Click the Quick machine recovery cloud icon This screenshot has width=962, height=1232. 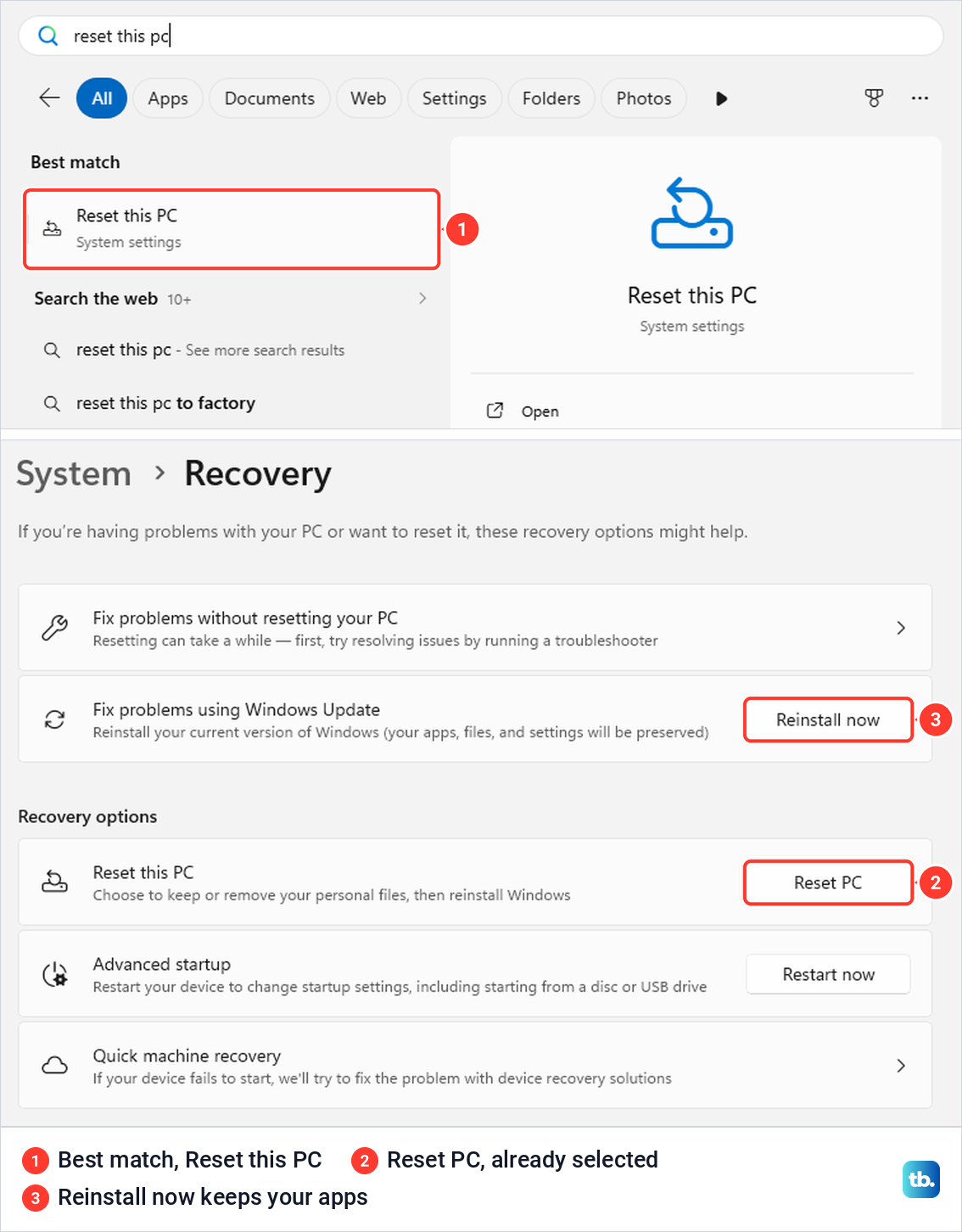click(x=55, y=1066)
